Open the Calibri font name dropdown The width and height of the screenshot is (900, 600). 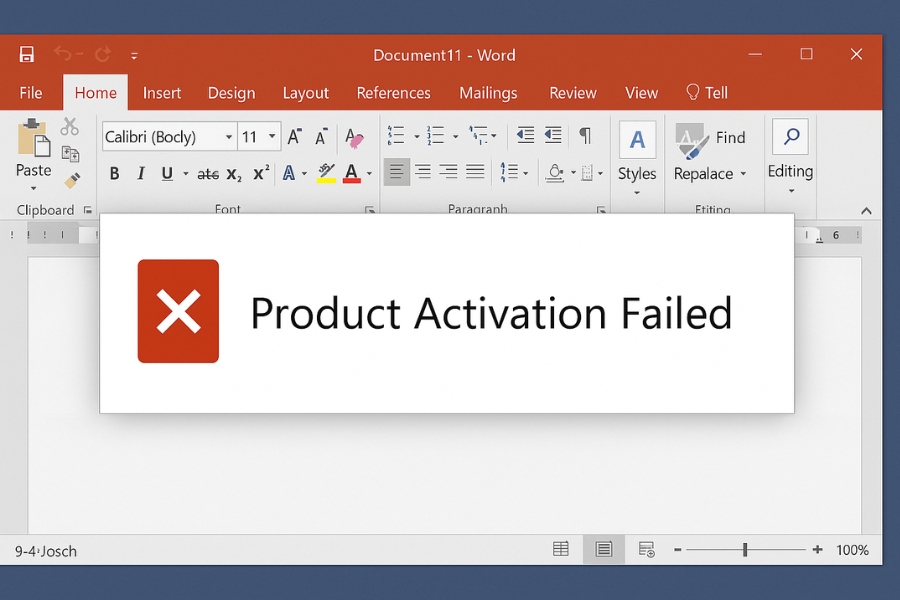click(229, 136)
